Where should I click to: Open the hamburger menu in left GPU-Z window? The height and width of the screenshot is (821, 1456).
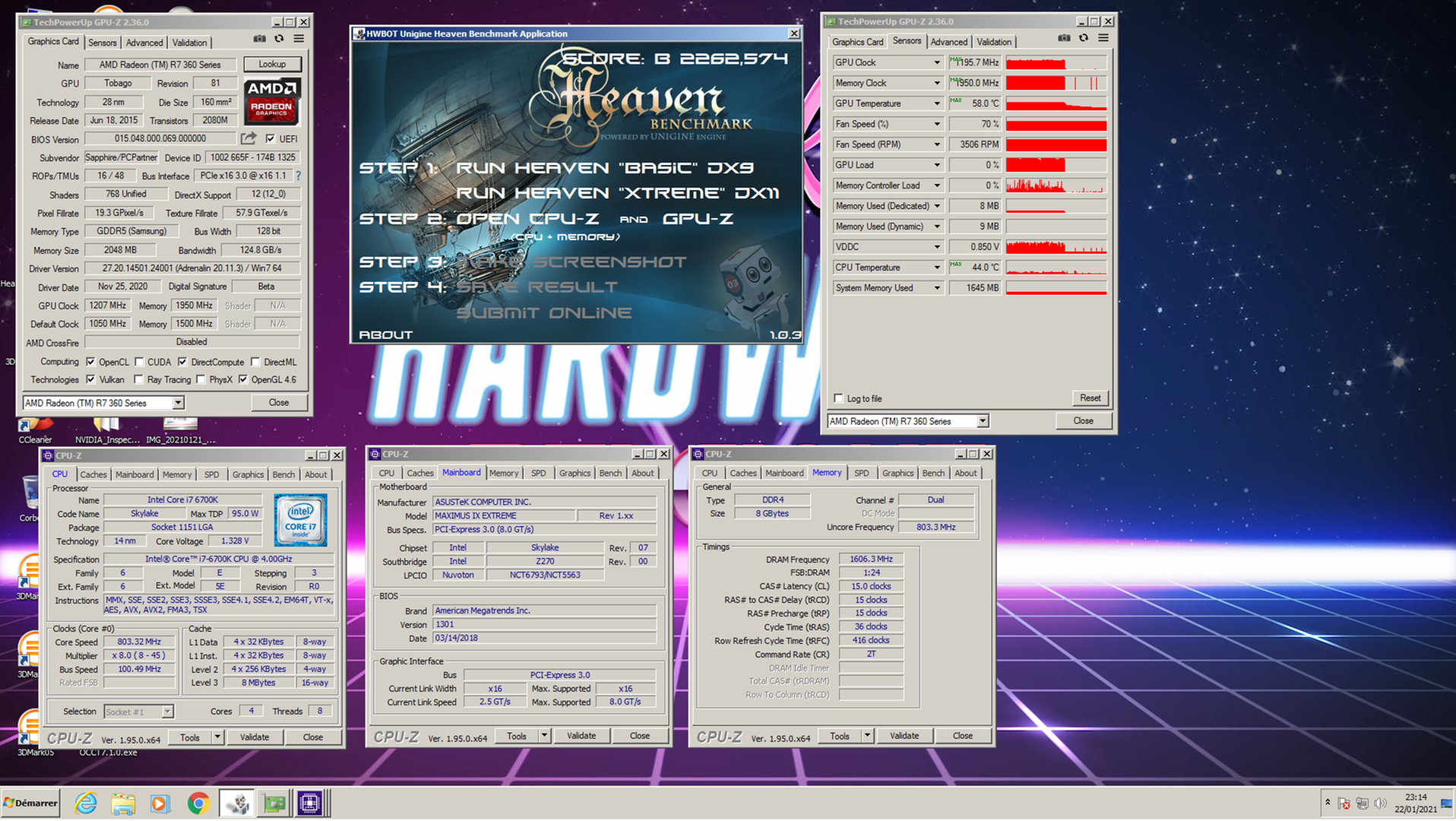[299, 39]
